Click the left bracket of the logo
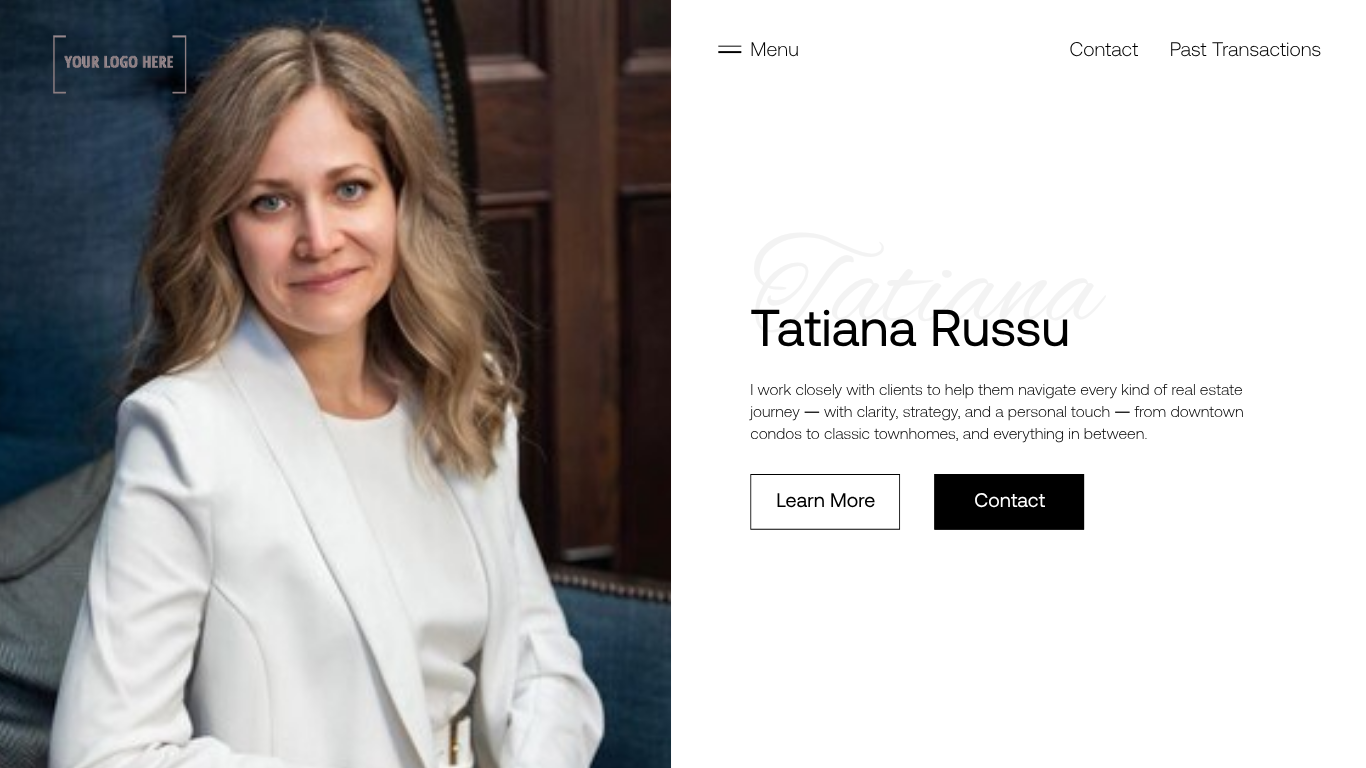This screenshot has height=768, width=1366. pos(59,64)
